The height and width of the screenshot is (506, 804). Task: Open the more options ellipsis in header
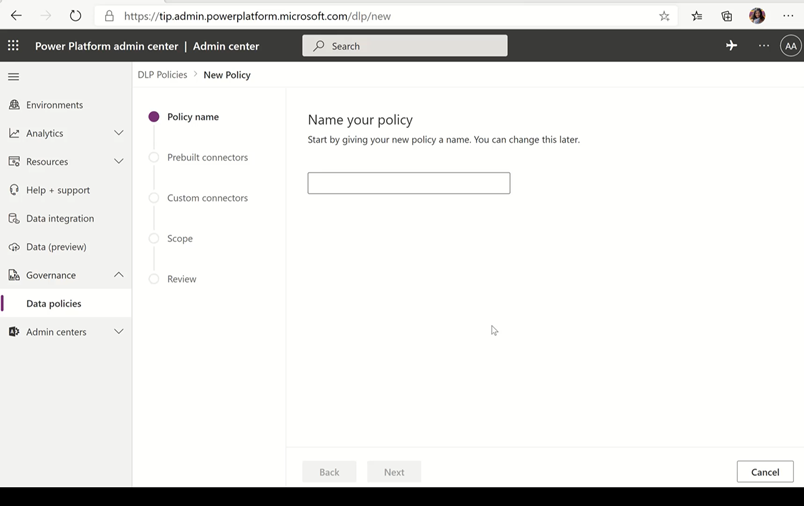[x=764, y=46]
